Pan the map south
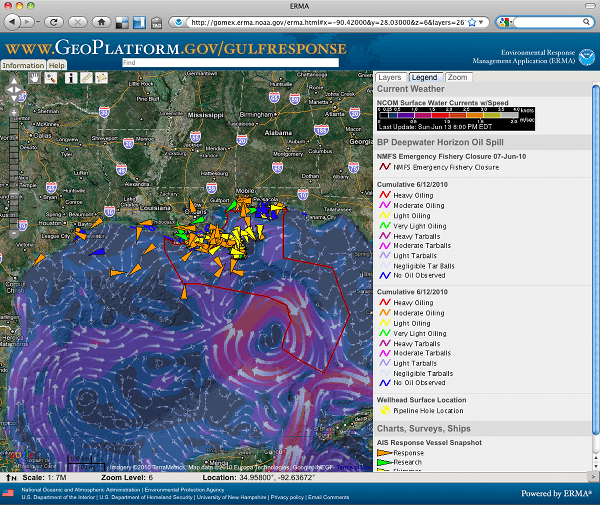600x505 pixels. click(14, 99)
